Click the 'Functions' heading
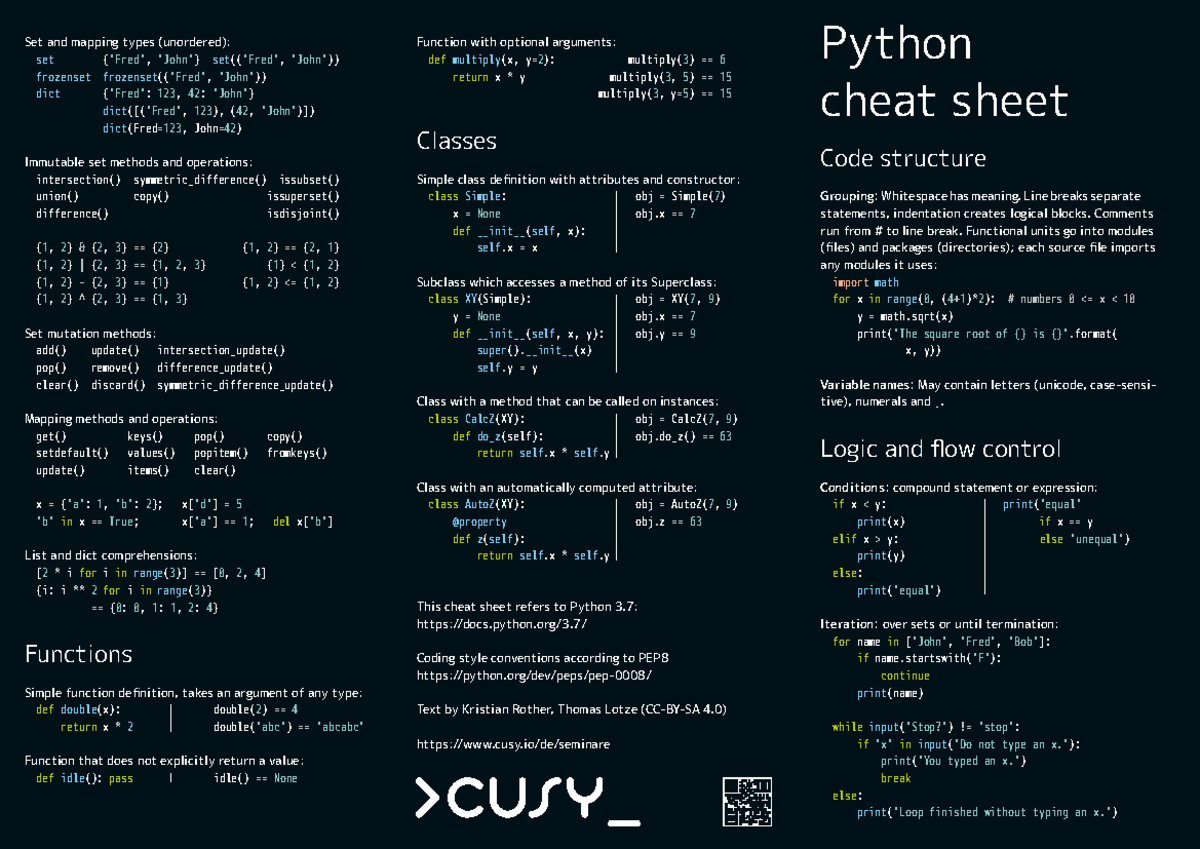Screen dimensions: 1200x849 tap(78, 654)
